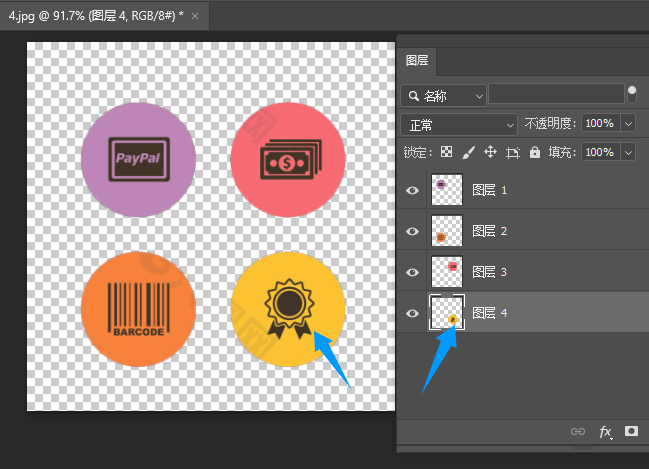Viewport: 649px width, 469px height.
Task: Expand the 不透明度 opacity dropdown arrow
Action: tap(628, 123)
